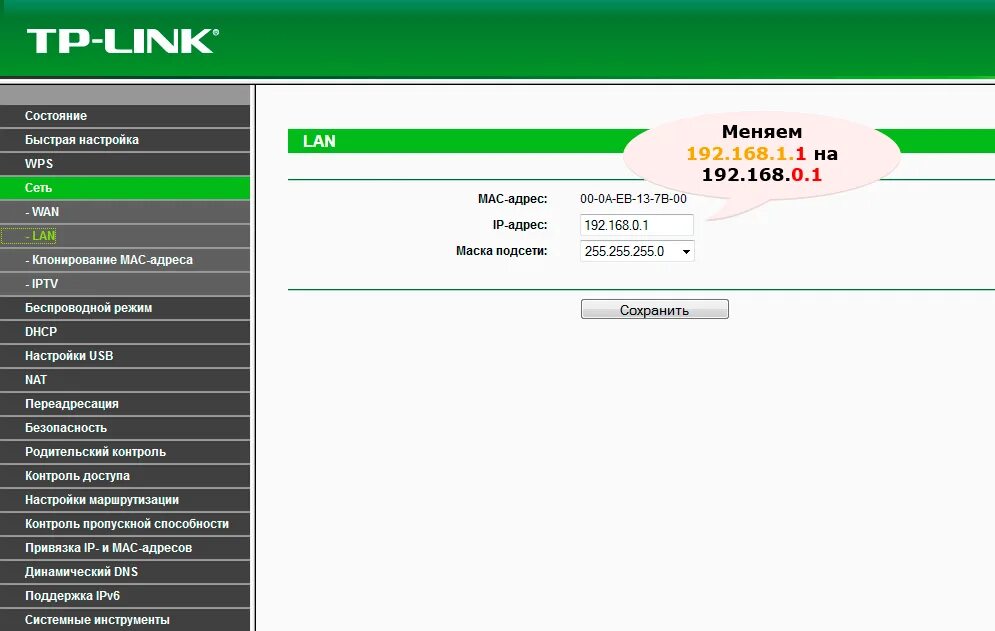The image size is (995, 631).
Task: Click the IP-адрес input field
Action: click(x=636, y=225)
